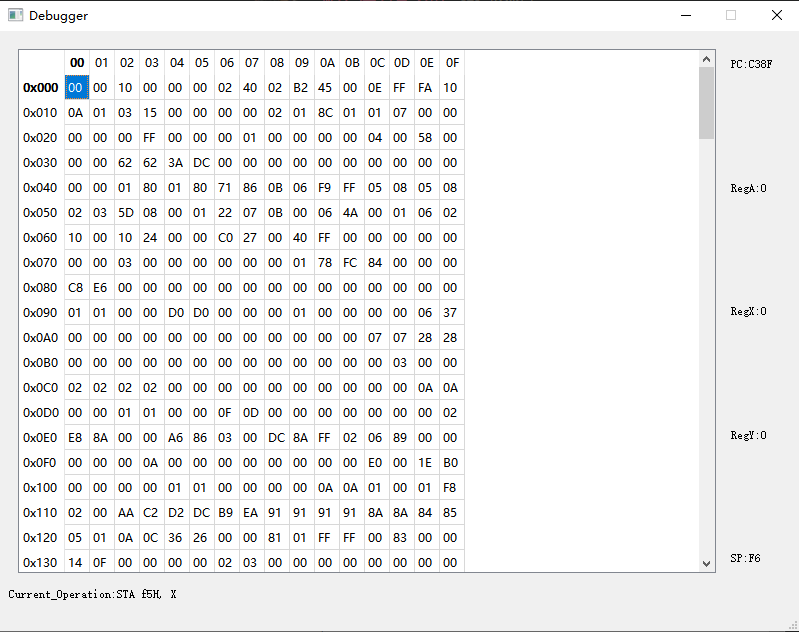Screen dimensions: 799x632
Task: Click the RegY:0 register label
Action: coord(749,435)
